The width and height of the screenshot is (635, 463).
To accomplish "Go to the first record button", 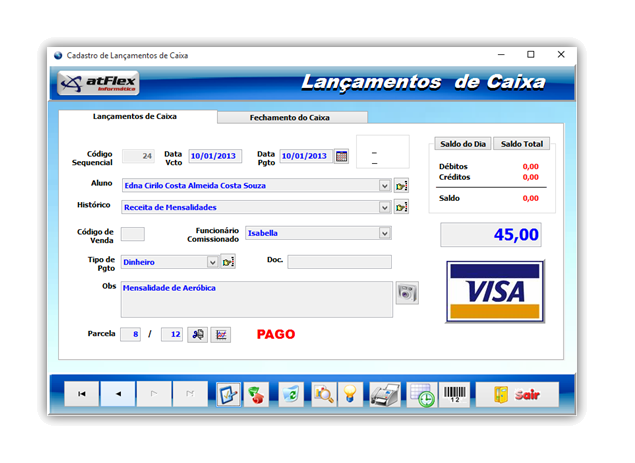I will pyautogui.click(x=81, y=394).
